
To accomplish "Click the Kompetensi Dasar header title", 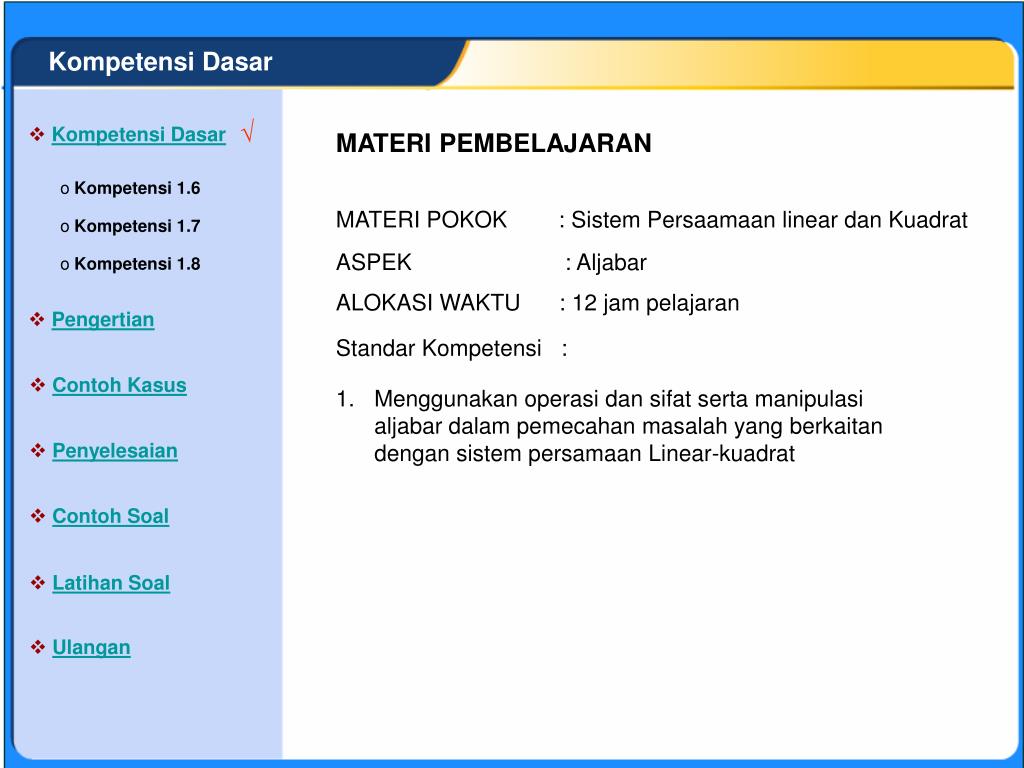I will pos(160,62).
